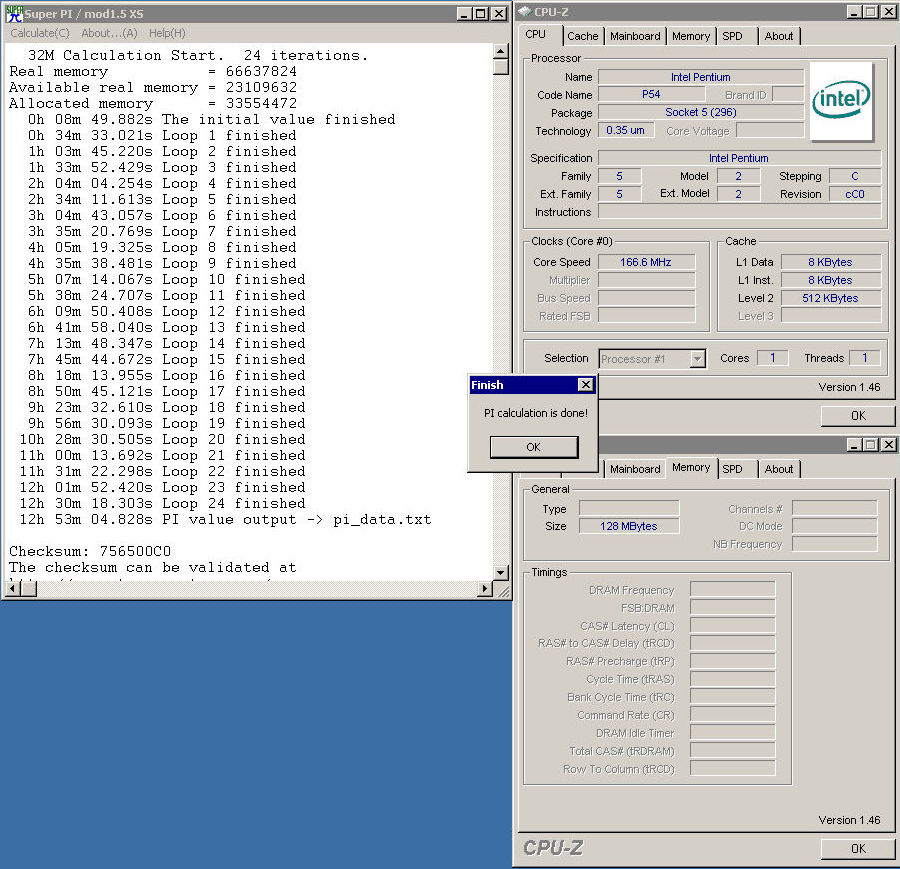Click the Stepping value 'C'
Screen dimensions: 900x869
[855, 176]
